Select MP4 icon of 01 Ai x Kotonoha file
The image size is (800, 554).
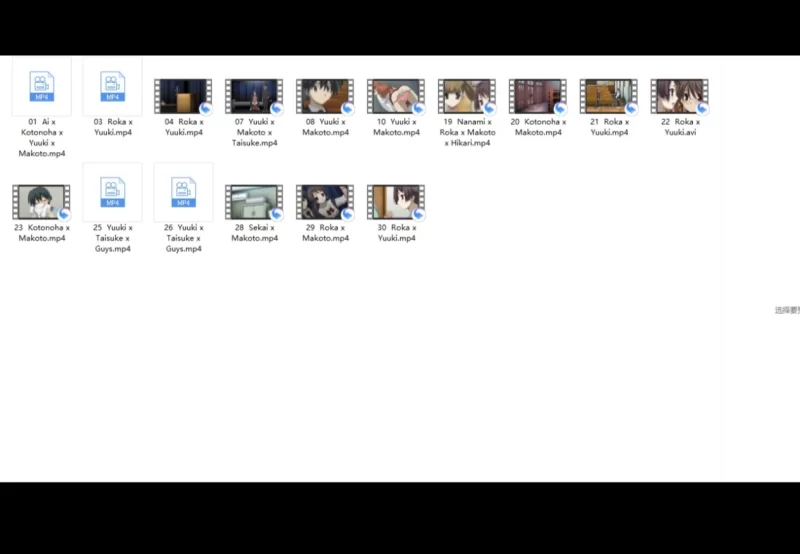(42, 87)
